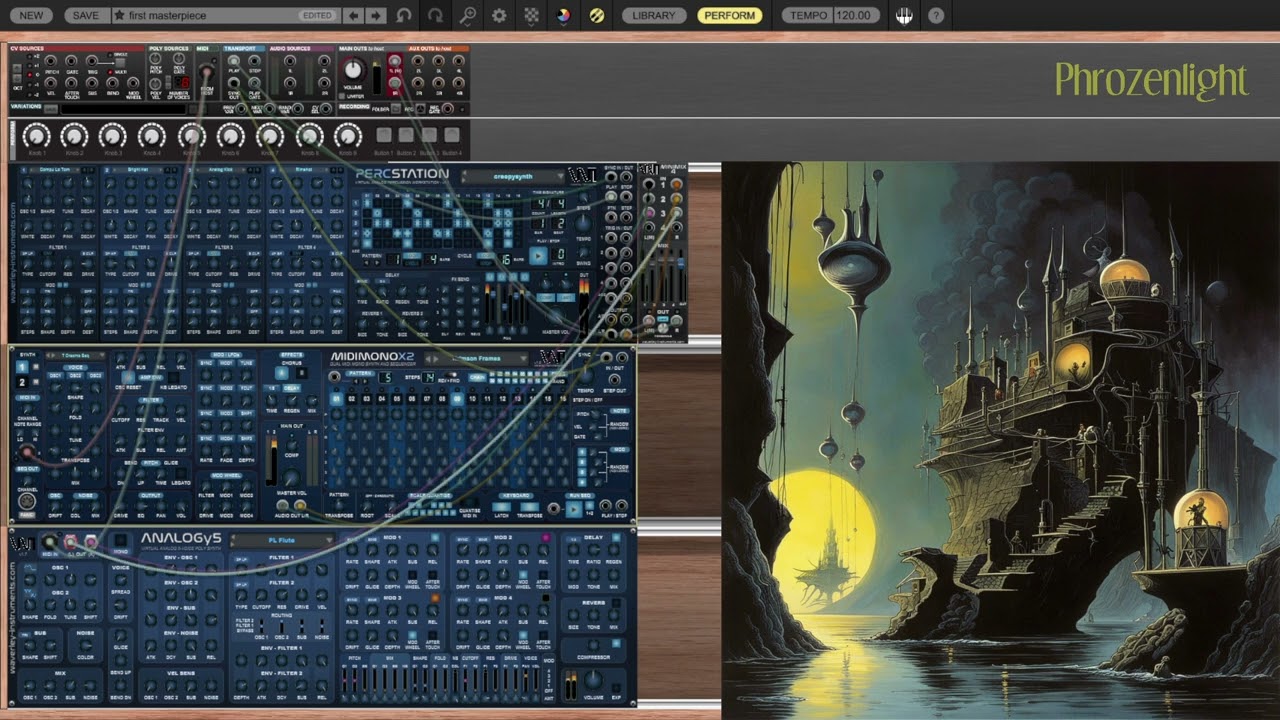Click the MidiMonoX2 Run Seq play button
This screenshot has height=720, width=1280.
tap(574, 509)
